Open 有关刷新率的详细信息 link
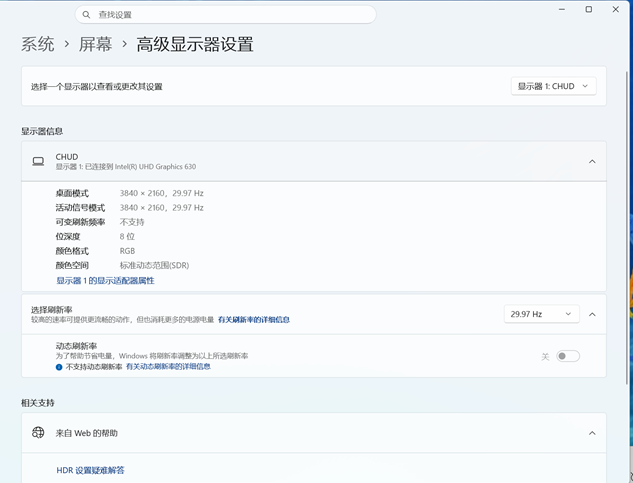633x483 pixels. pos(254,319)
